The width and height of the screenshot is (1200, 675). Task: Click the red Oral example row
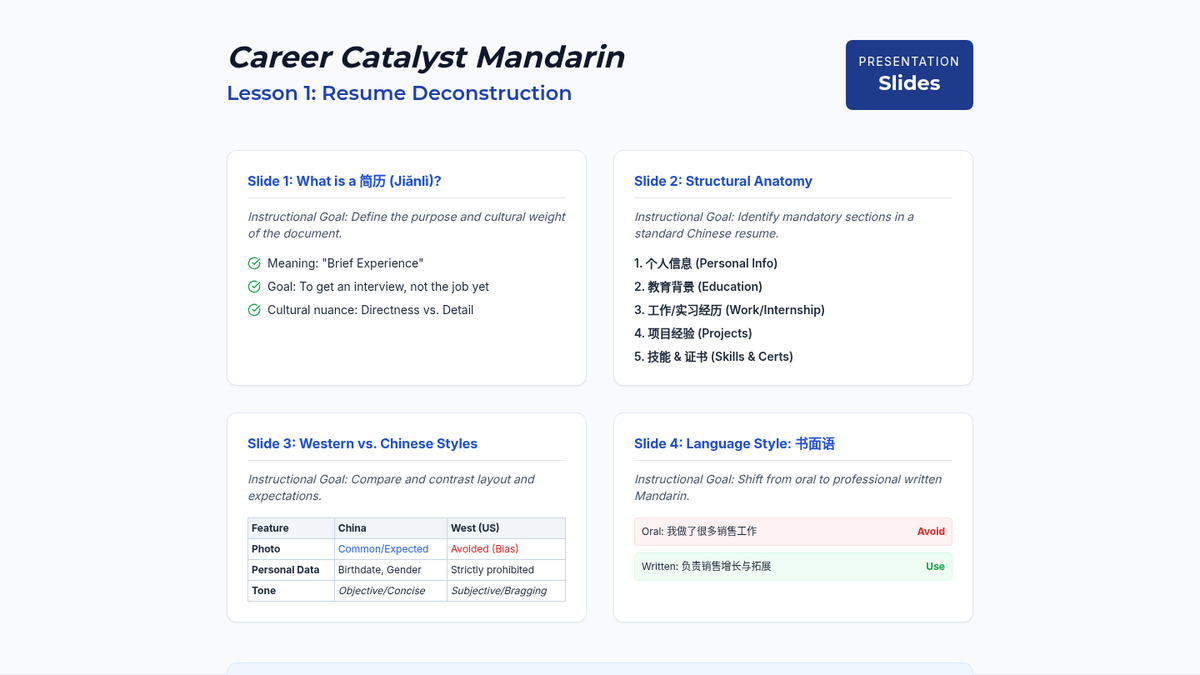[x=792, y=532]
